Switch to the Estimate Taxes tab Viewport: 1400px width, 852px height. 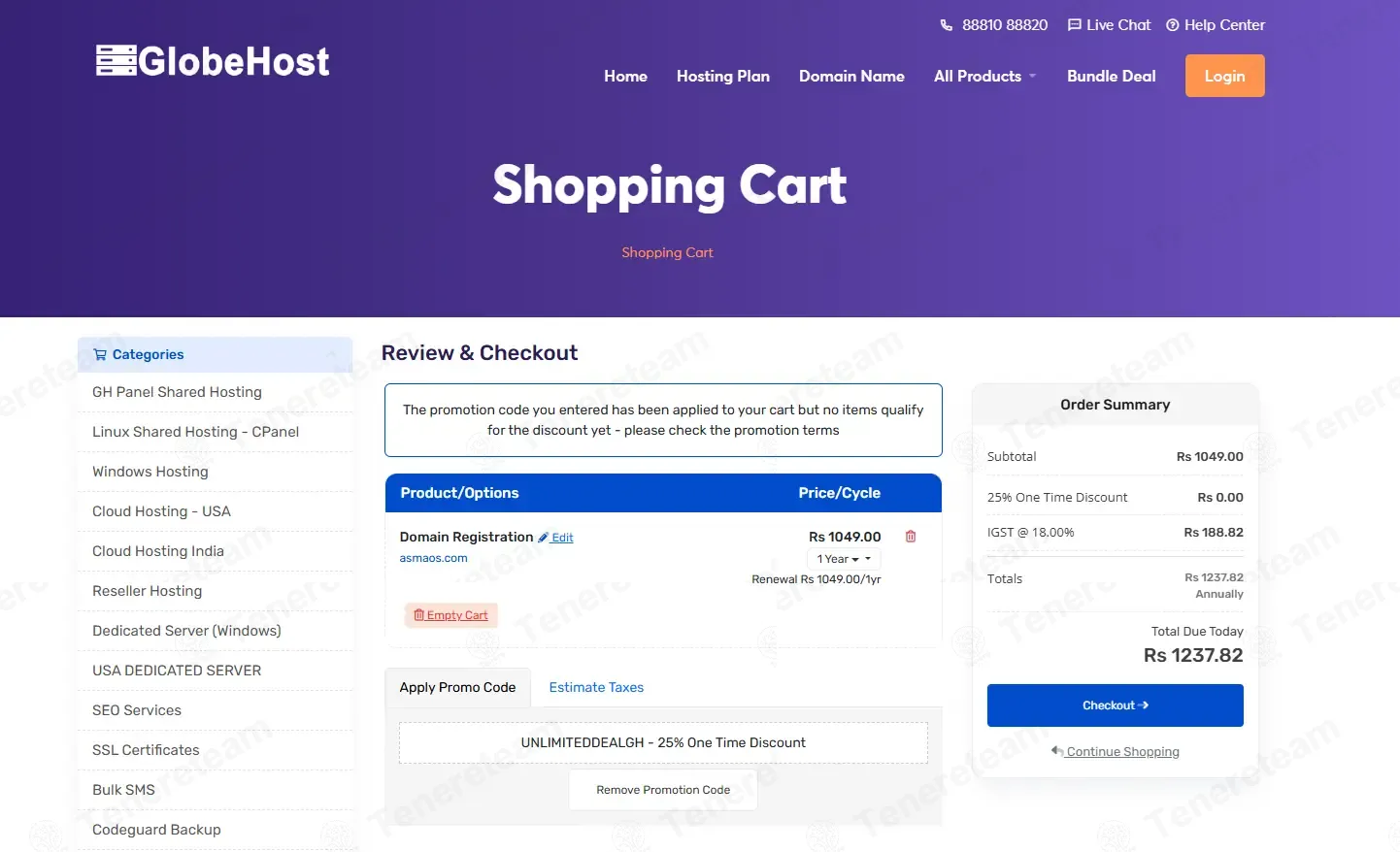[x=596, y=687]
